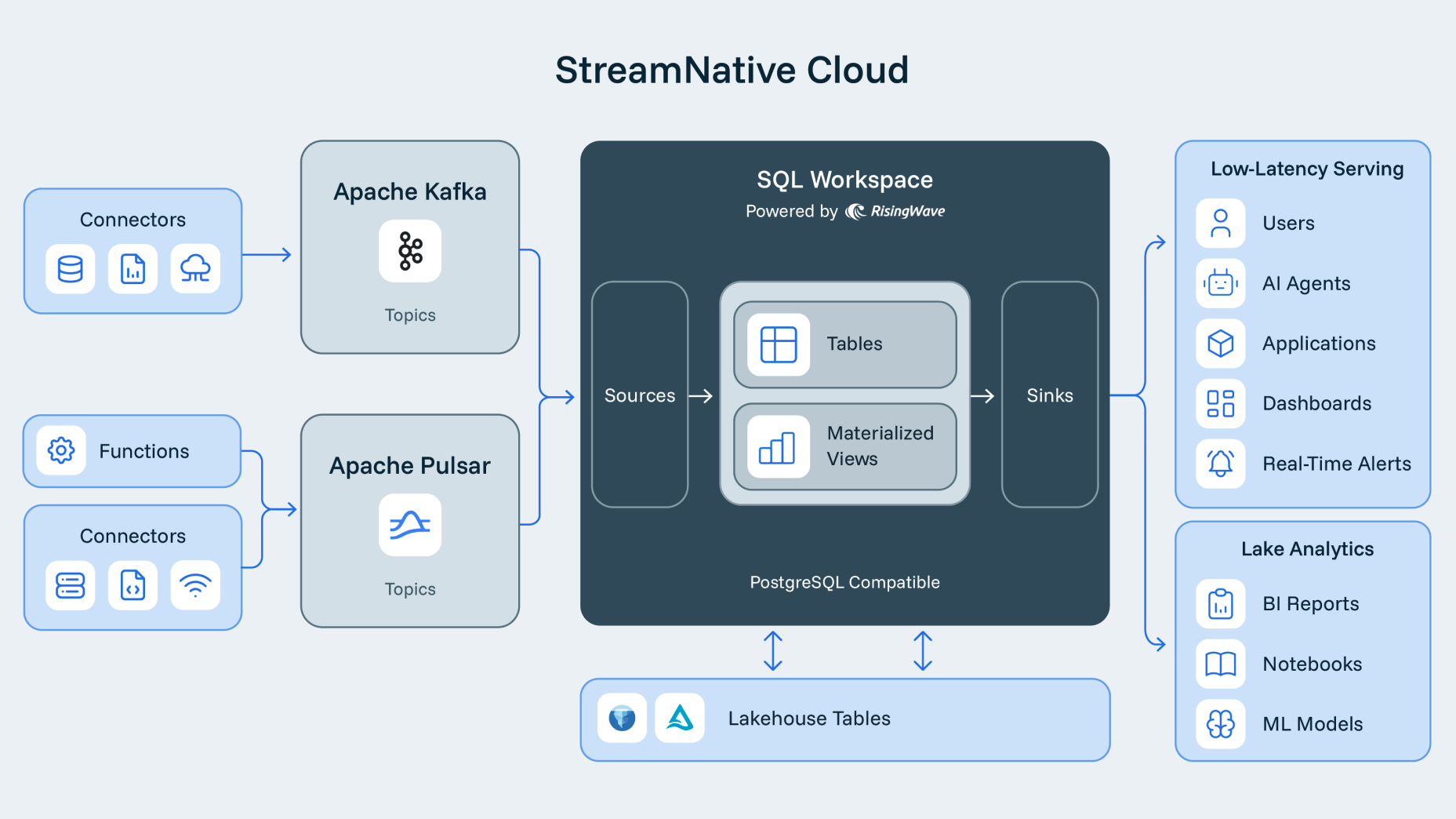Click the Dashboards layout icon
Image resolution: width=1456 pixels, height=819 pixels.
point(1221,403)
